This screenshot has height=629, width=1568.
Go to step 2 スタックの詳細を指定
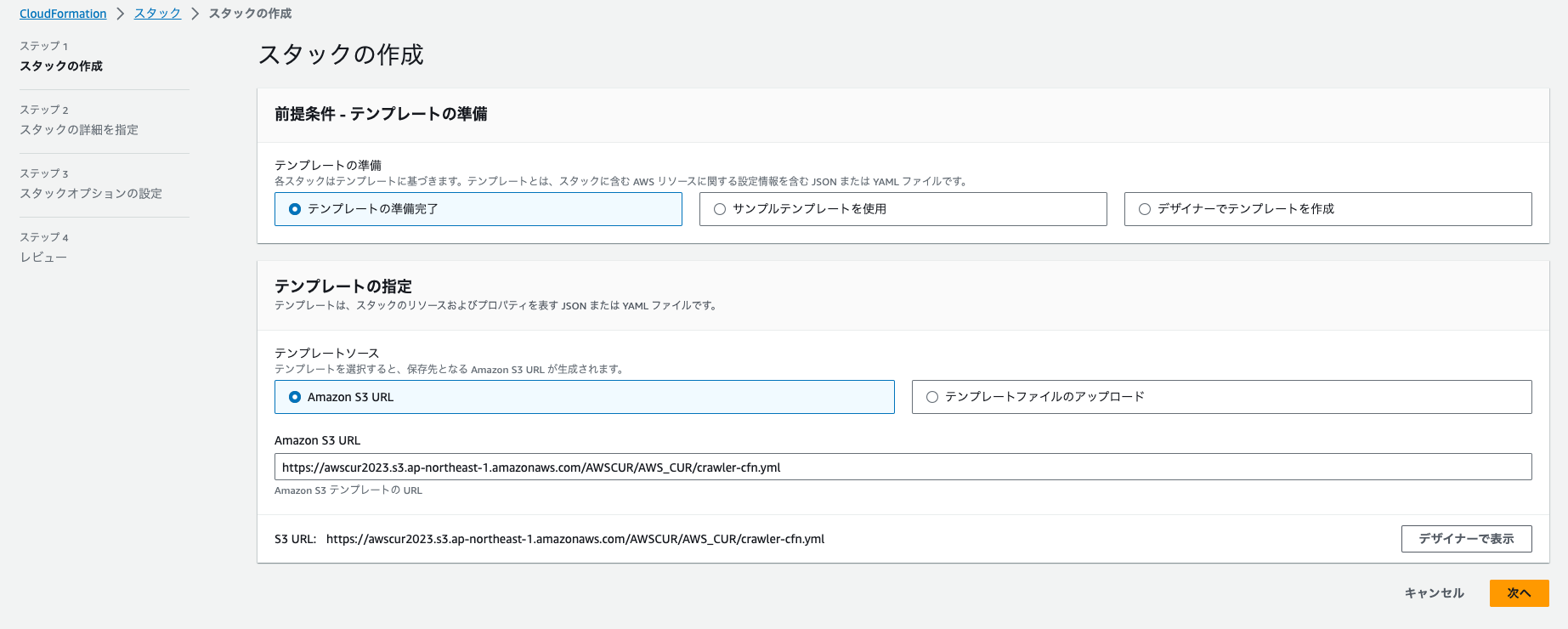click(79, 130)
